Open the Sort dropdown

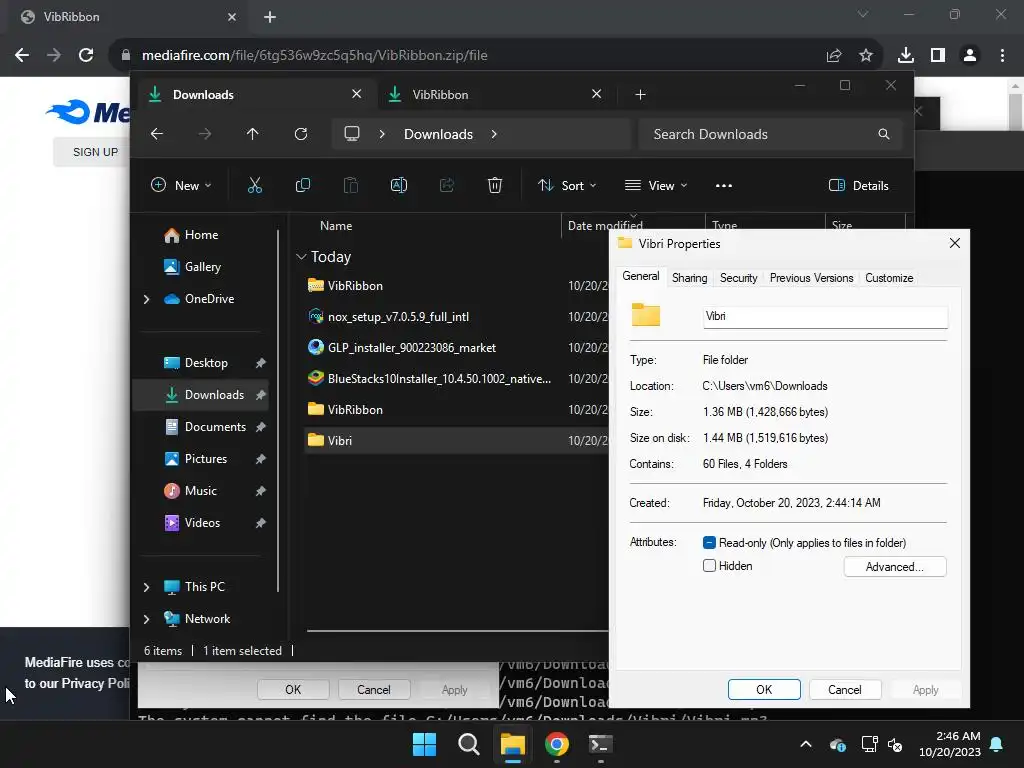567,185
